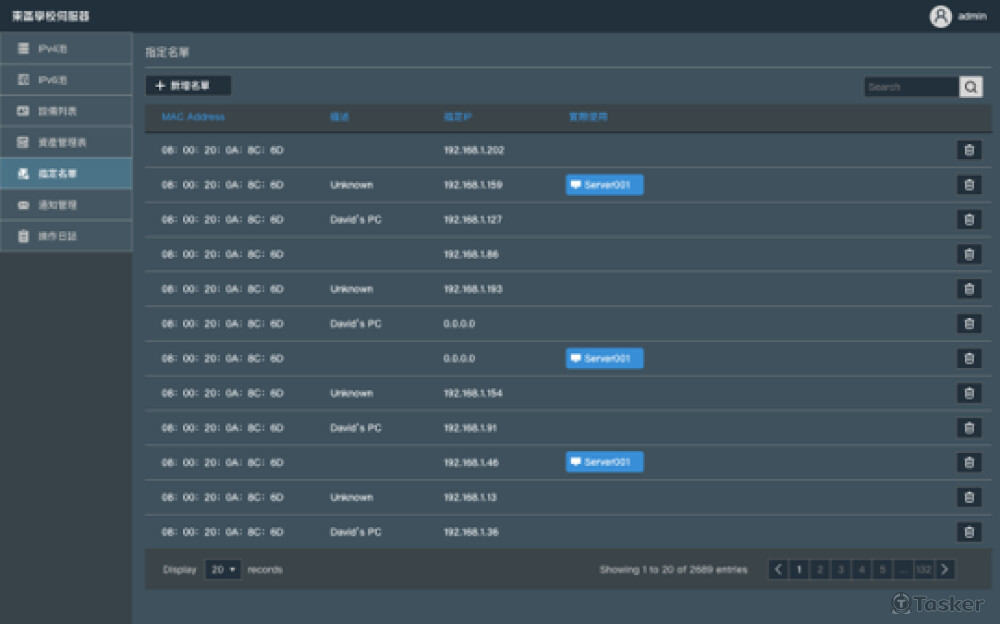Viewport: 1000px width, 624px height.
Task: Click Server001 tag in 192.168.1.159 row
Action: click(604, 185)
